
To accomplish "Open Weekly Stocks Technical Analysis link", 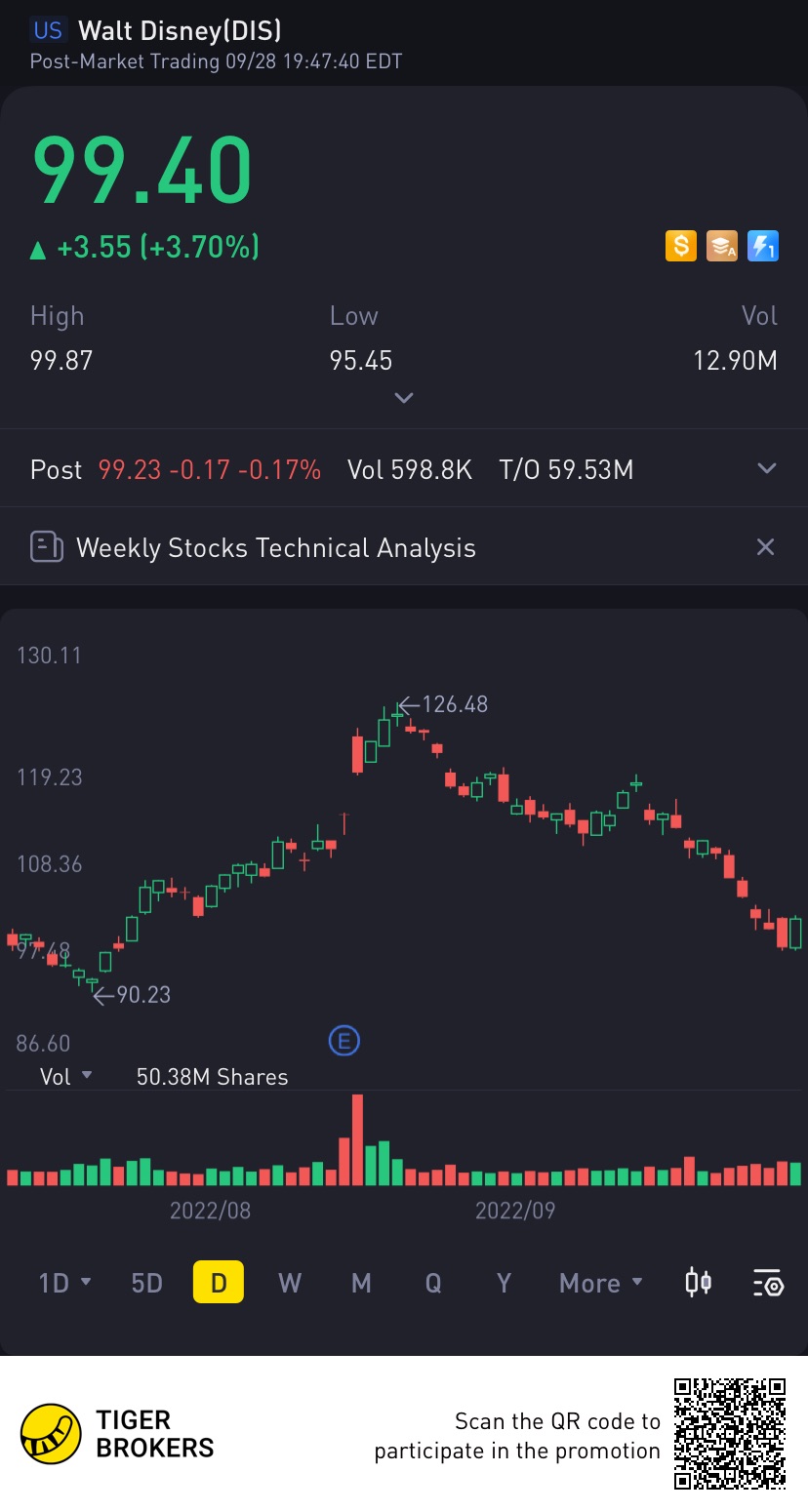I will (276, 548).
